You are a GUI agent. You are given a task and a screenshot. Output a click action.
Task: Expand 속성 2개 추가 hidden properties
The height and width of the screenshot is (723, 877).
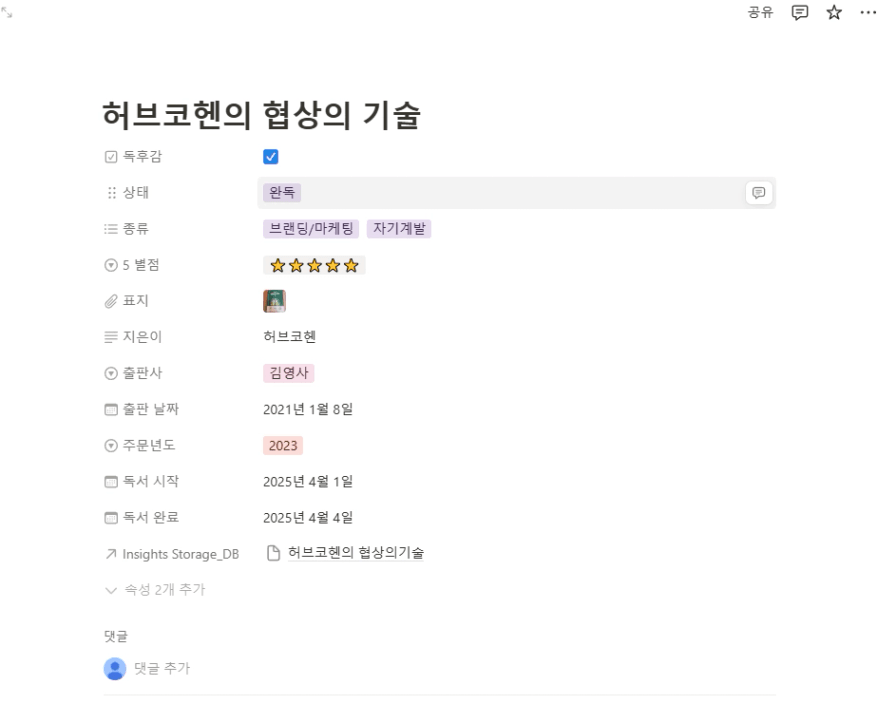[x=155, y=590]
